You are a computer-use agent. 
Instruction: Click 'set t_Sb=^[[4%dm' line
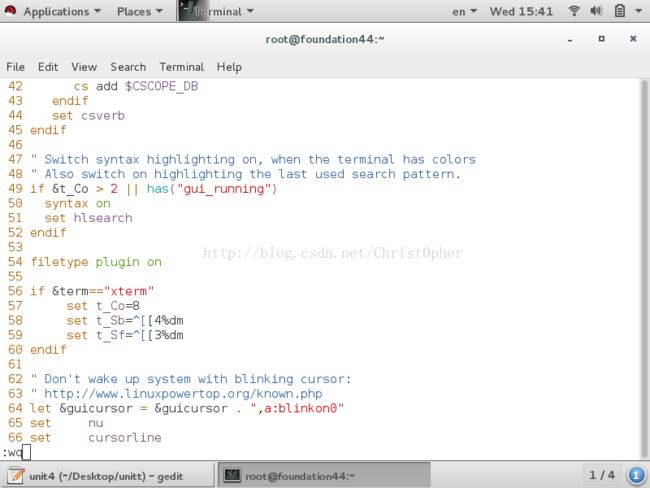(x=125, y=320)
